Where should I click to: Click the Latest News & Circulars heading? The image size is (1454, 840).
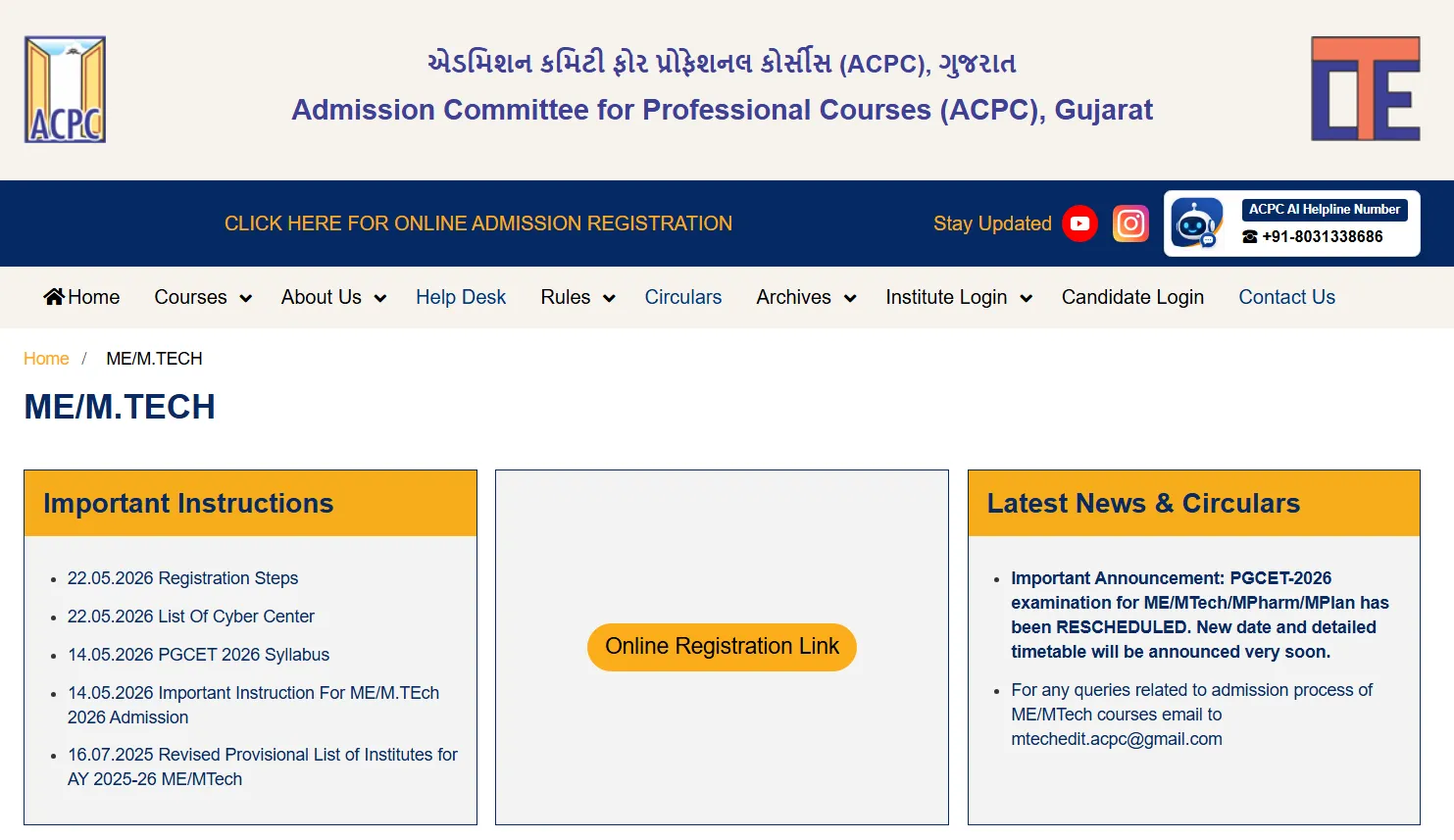coord(1143,504)
